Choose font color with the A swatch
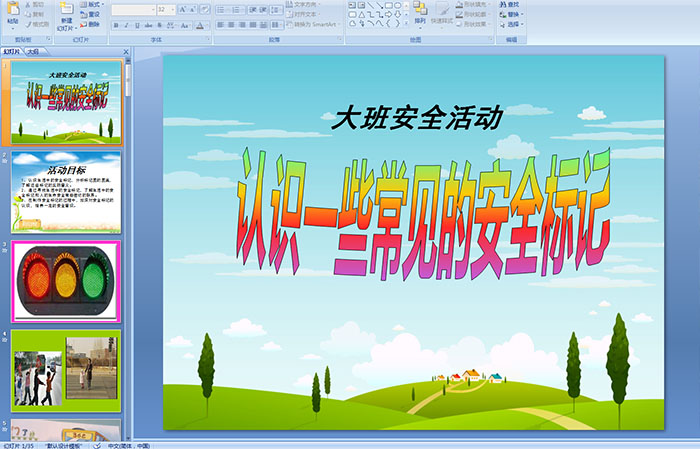 (x=200, y=25)
